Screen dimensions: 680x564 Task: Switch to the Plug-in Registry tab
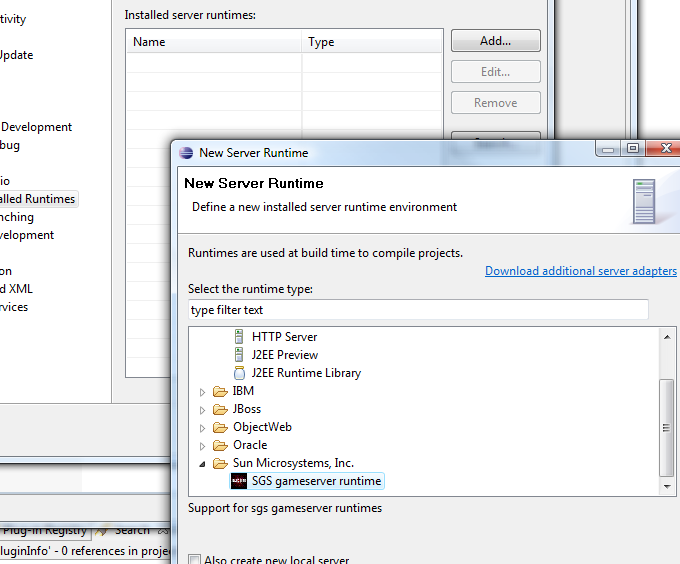(x=44, y=531)
